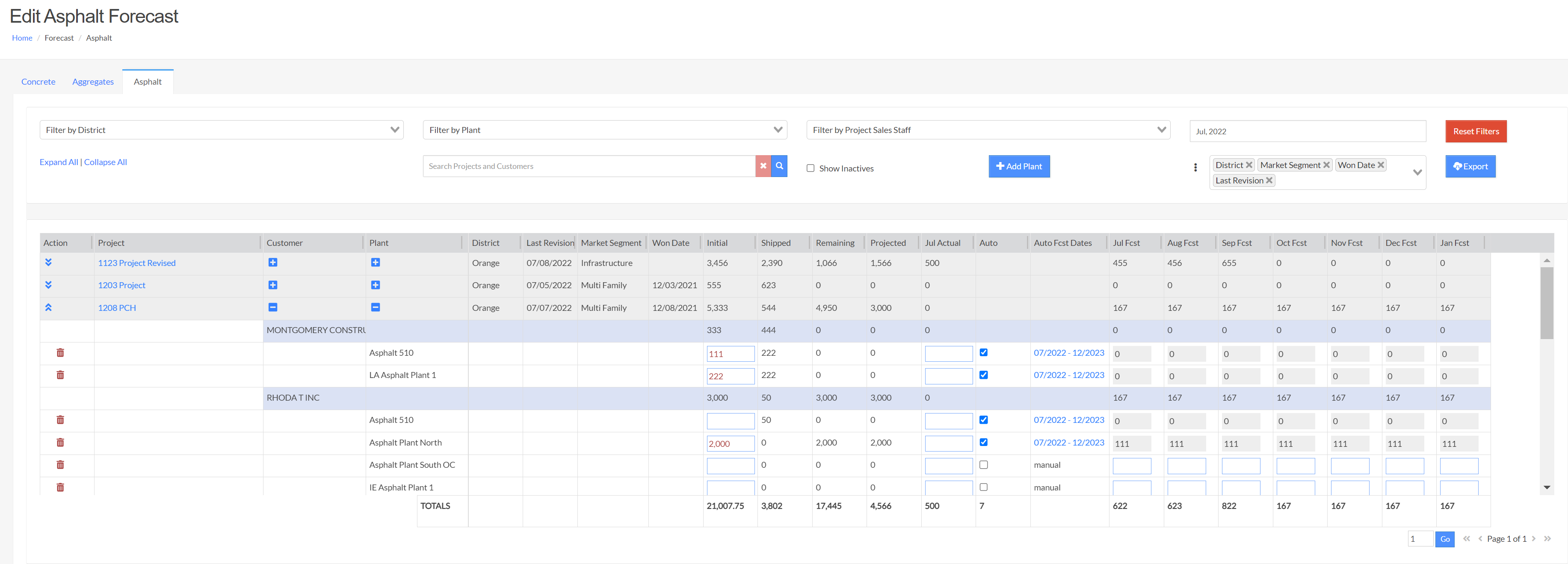The height and width of the screenshot is (564, 1568).
Task: Open the Filter by Plant dropdown
Action: pos(604,130)
